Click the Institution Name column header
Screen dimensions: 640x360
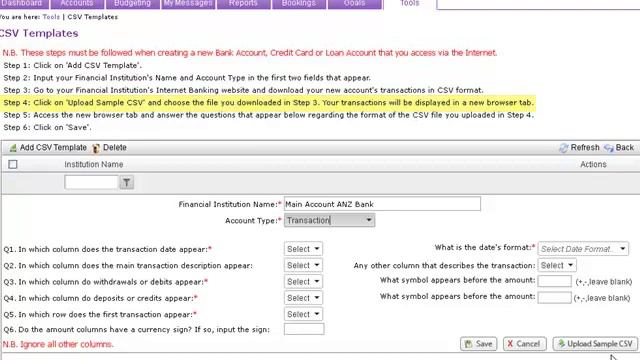pos(93,164)
